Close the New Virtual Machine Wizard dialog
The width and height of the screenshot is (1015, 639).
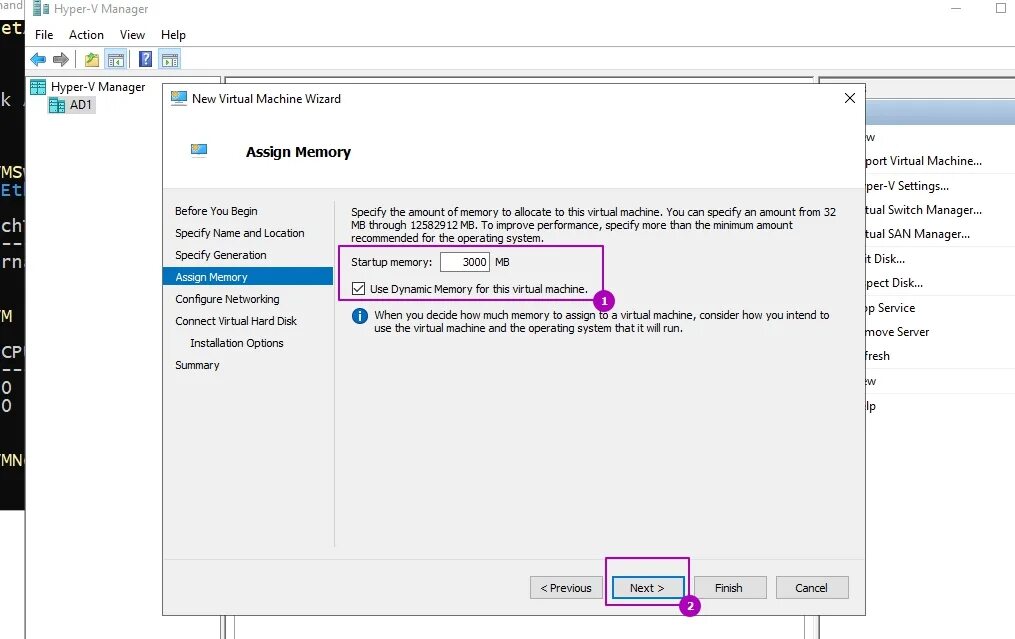click(850, 98)
